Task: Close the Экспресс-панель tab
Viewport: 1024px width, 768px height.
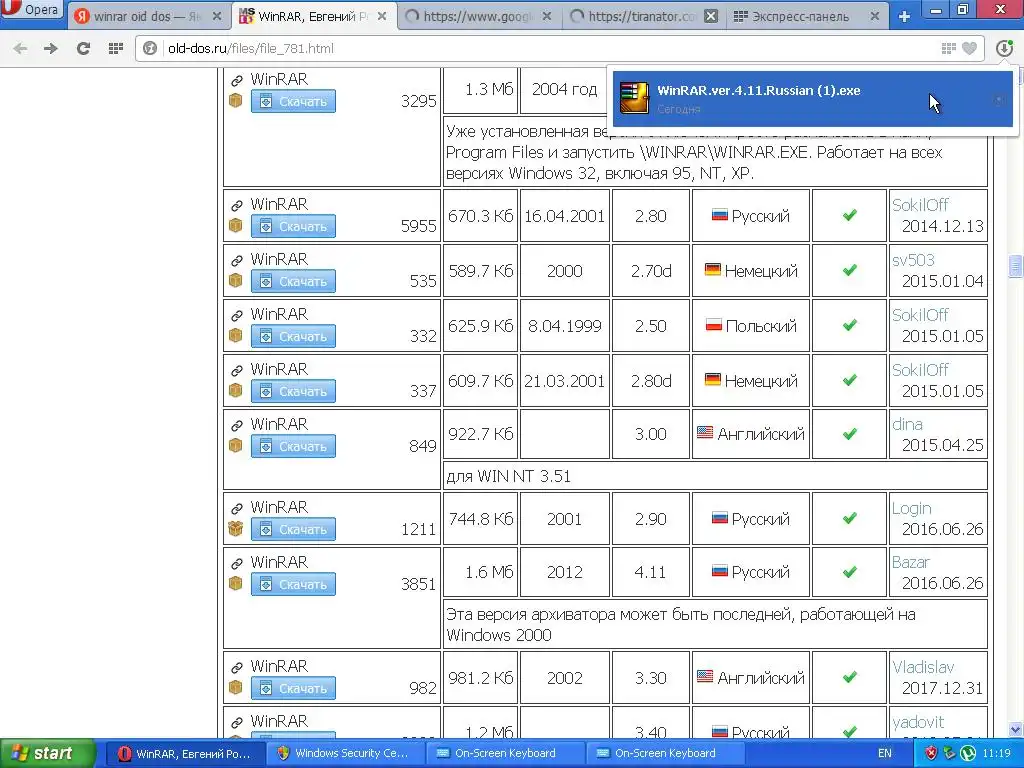Action: (x=874, y=16)
